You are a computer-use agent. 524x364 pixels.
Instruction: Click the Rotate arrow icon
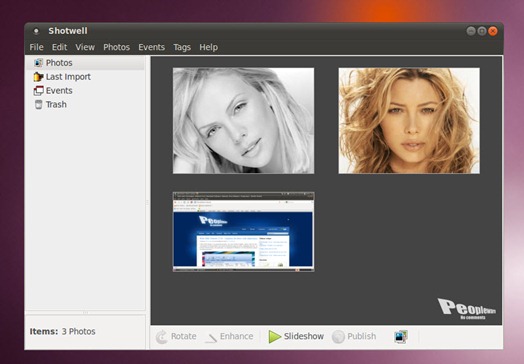tap(162, 337)
